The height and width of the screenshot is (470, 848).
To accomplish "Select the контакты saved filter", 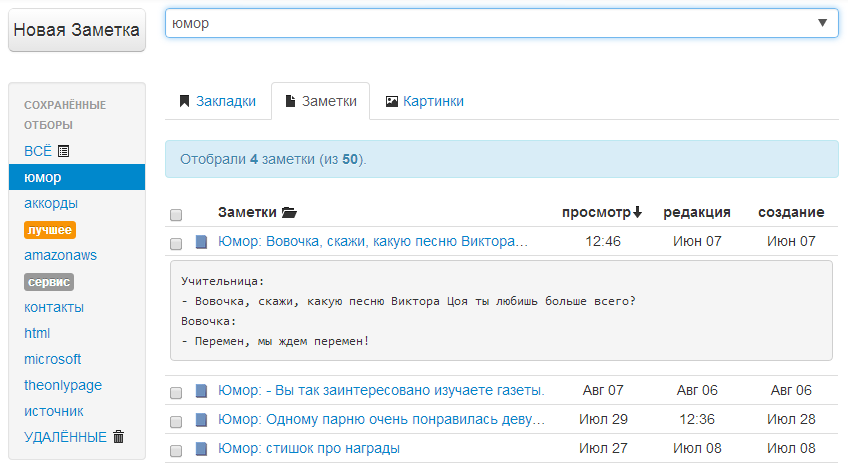I will coord(54,307).
